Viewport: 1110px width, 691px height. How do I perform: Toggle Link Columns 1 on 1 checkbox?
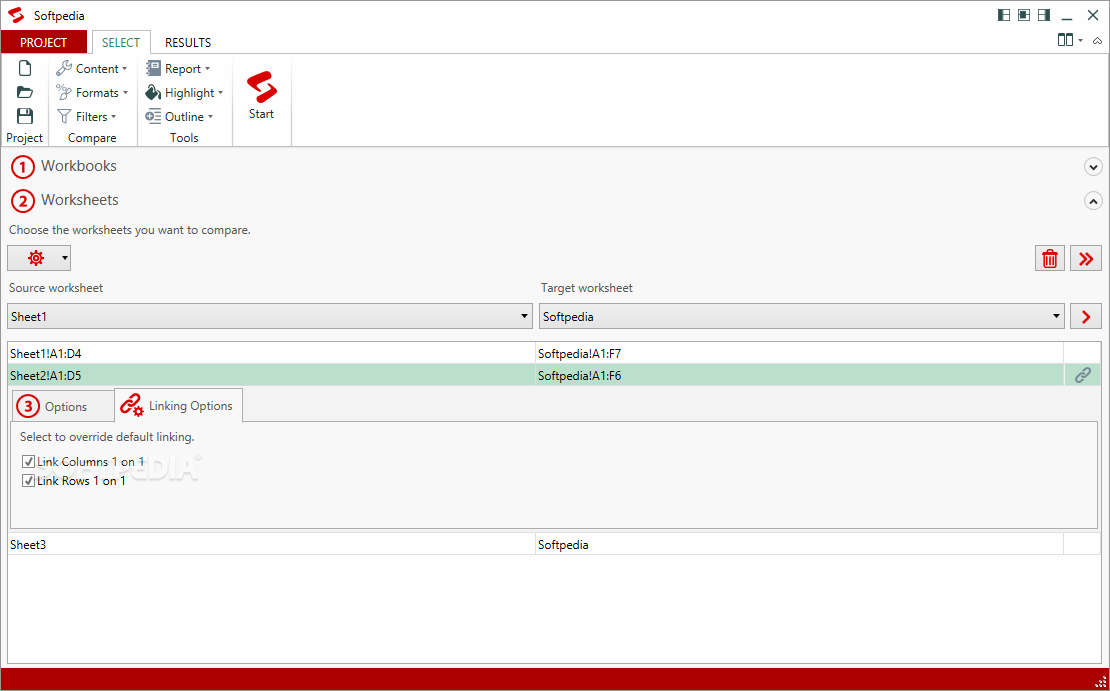pos(28,462)
